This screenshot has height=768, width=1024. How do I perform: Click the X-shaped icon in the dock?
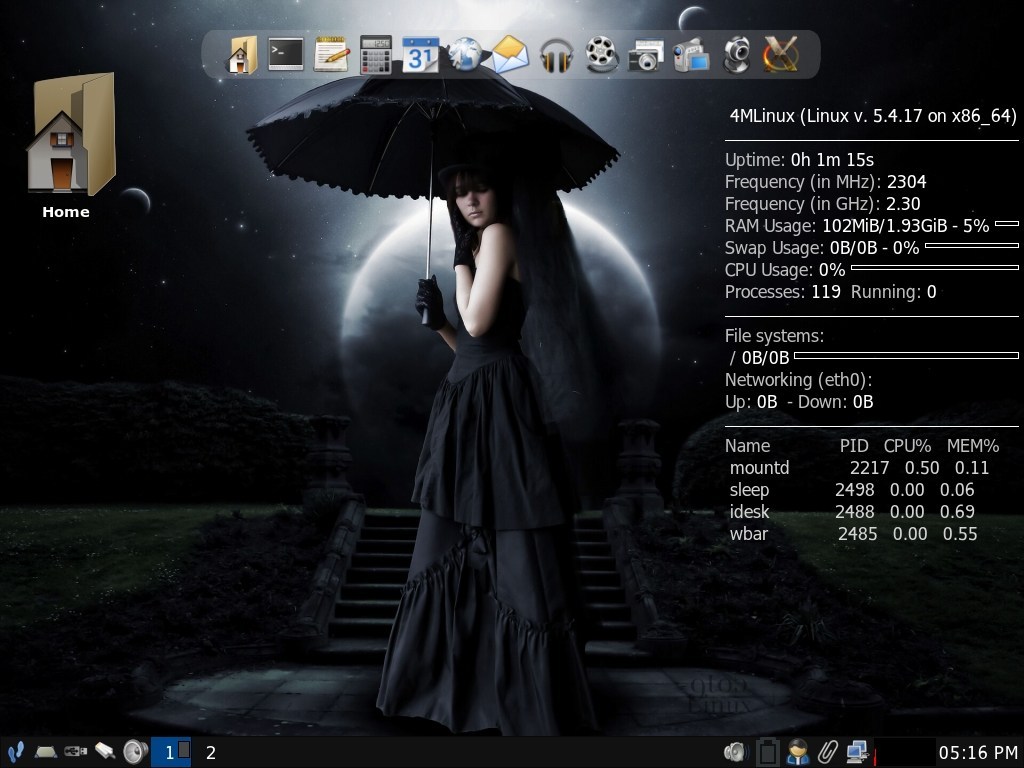click(781, 54)
